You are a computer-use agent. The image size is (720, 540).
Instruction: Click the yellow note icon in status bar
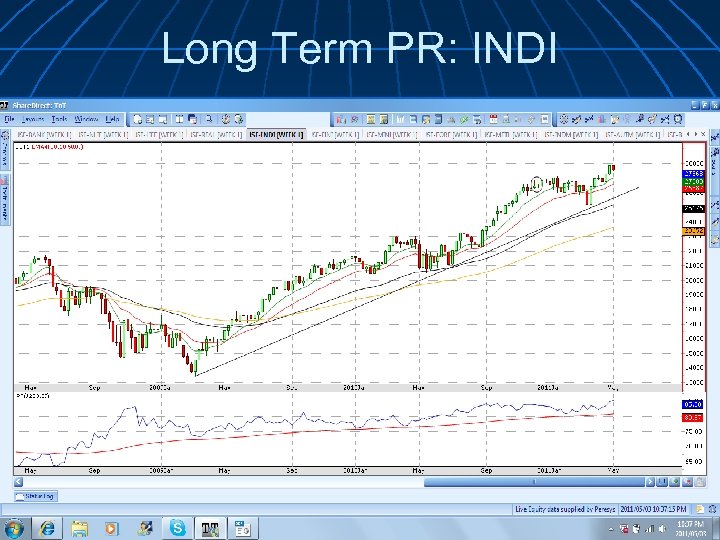click(x=699, y=509)
